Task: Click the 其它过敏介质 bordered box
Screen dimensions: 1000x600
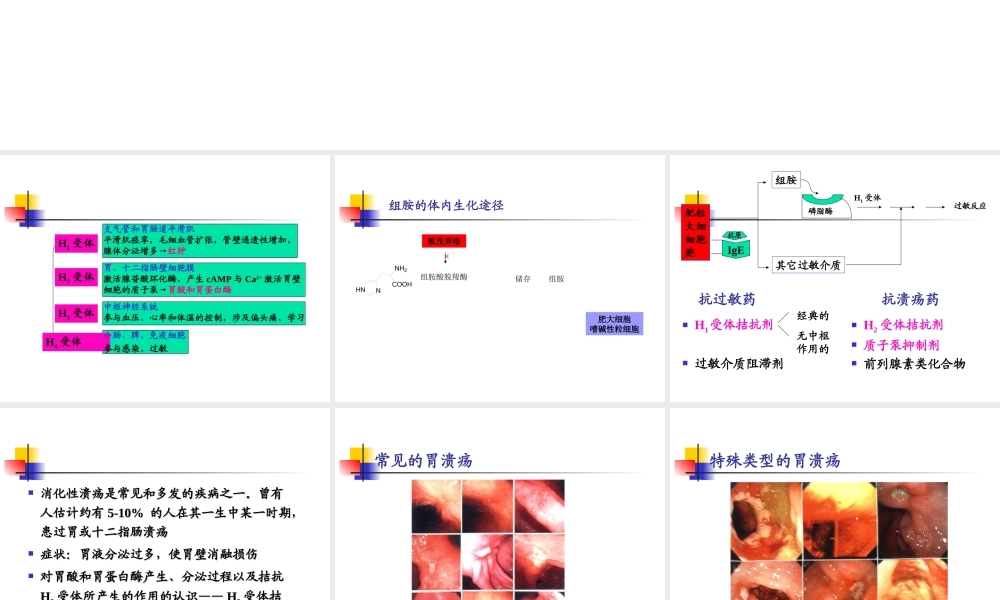Action: click(809, 265)
